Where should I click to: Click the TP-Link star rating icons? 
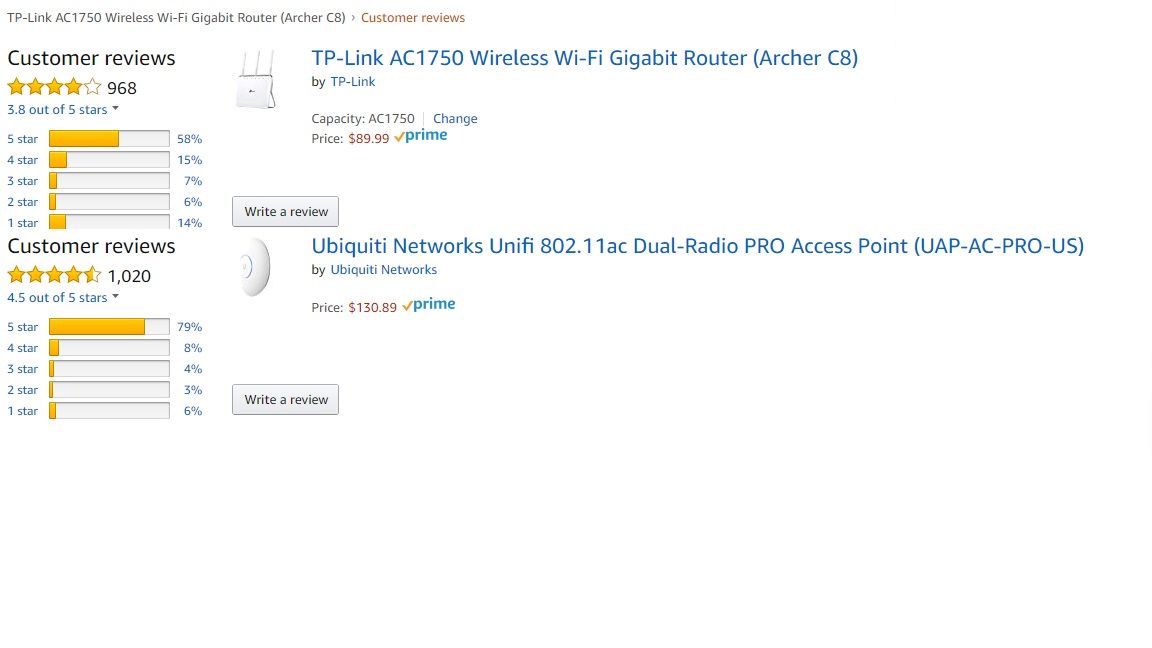(x=54, y=87)
